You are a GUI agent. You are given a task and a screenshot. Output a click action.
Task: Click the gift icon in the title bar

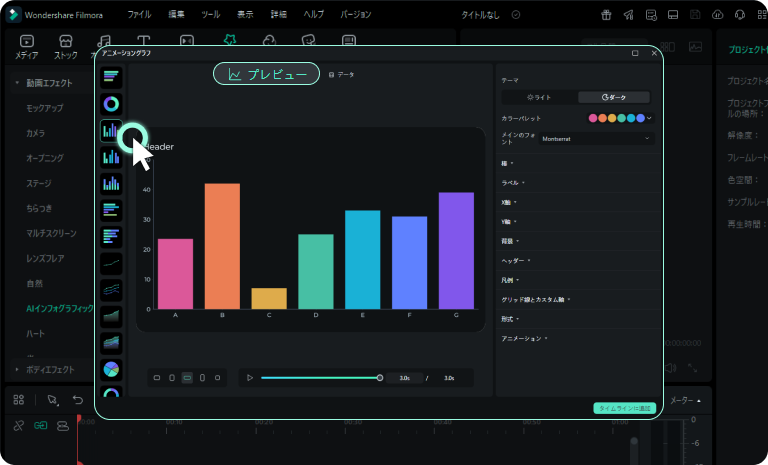pos(606,15)
